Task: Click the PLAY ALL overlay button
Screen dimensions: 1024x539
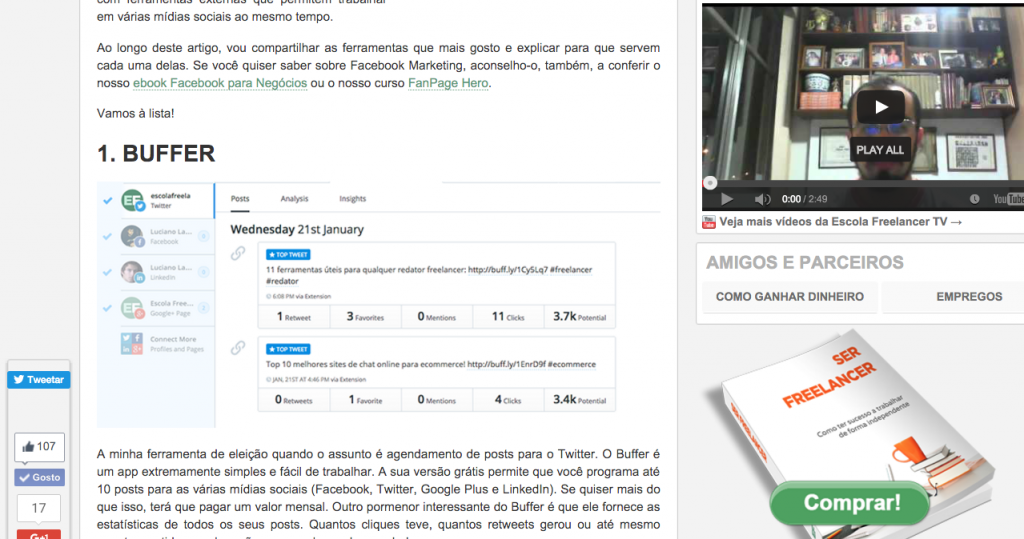Action: (880, 150)
